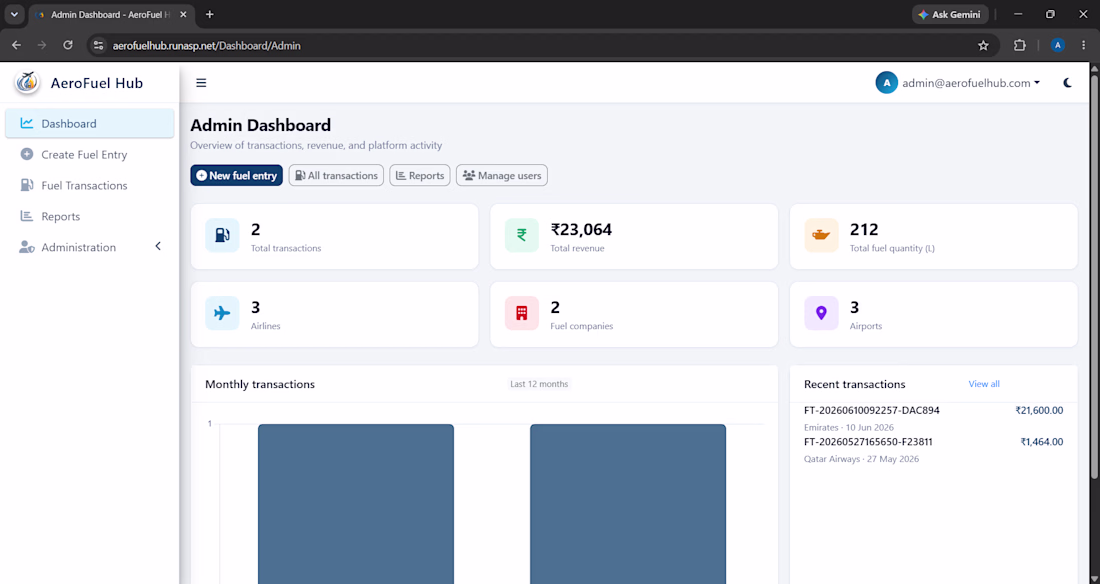This screenshot has width=1100, height=584.
Task: Click the airplane Airlines icon
Action: tap(222, 313)
